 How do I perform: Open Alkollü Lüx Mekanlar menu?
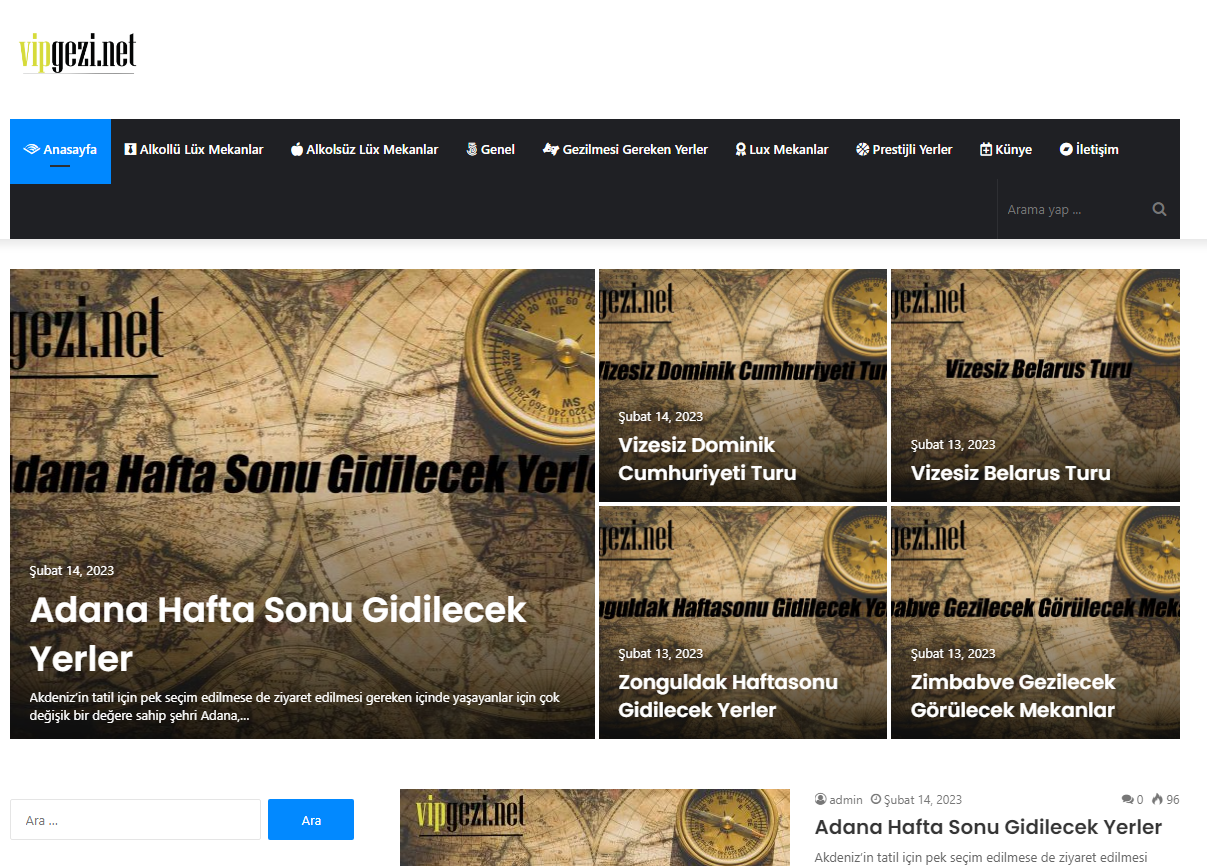tap(194, 150)
